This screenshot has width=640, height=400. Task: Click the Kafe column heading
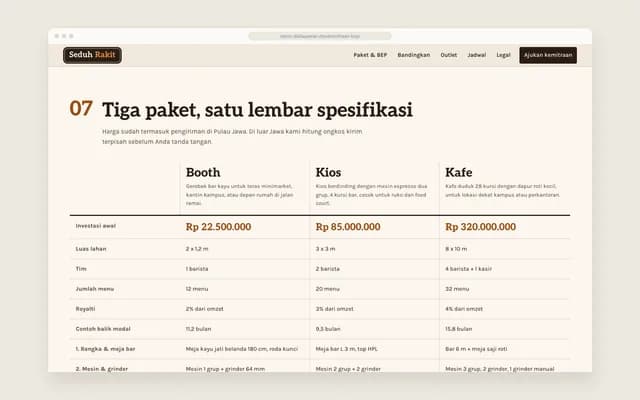(459, 172)
